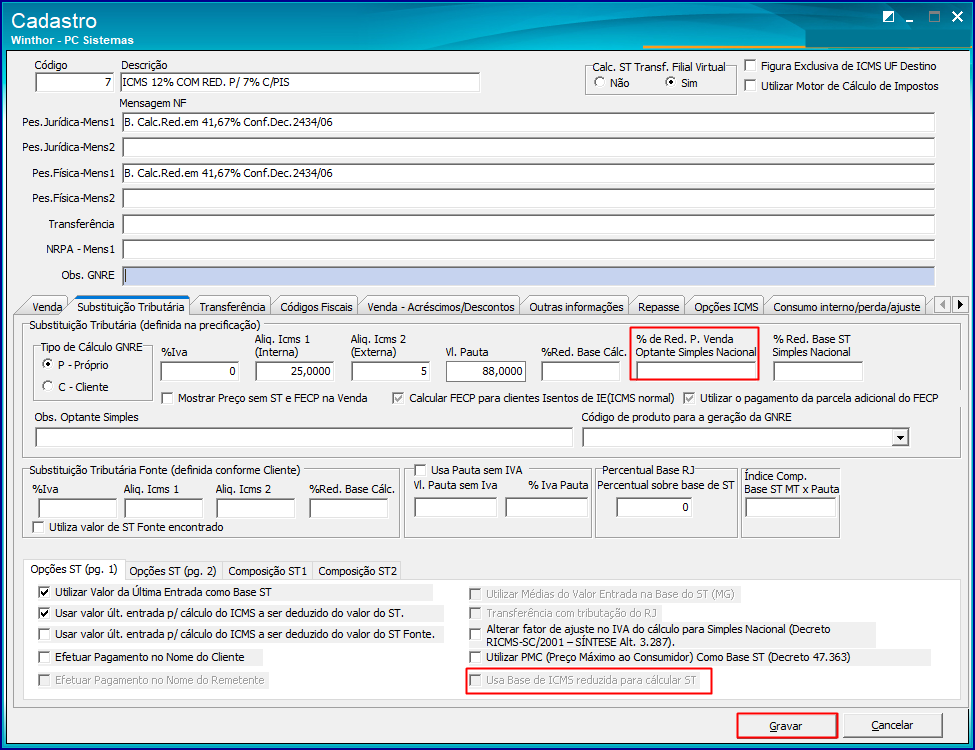Click the NRPA - Mens1 field
975x750 pixels.
tap(529, 249)
